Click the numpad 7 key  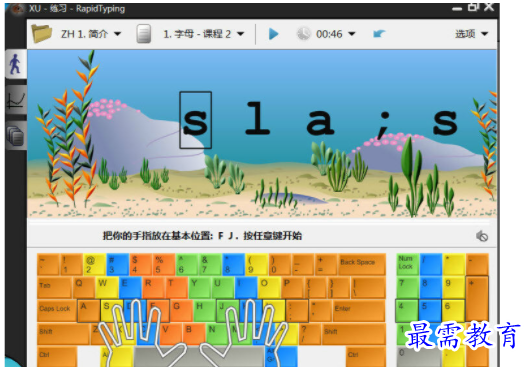coord(407,287)
